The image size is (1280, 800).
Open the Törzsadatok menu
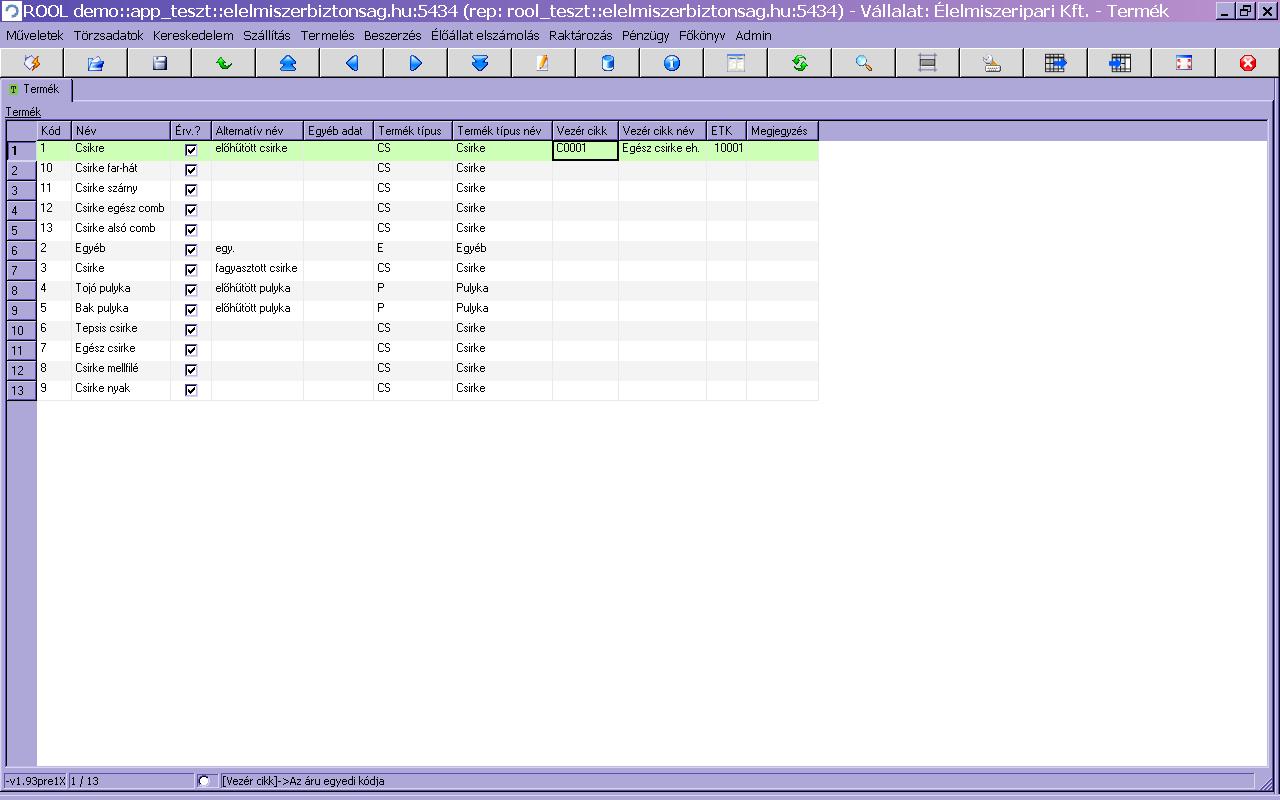[108, 35]
